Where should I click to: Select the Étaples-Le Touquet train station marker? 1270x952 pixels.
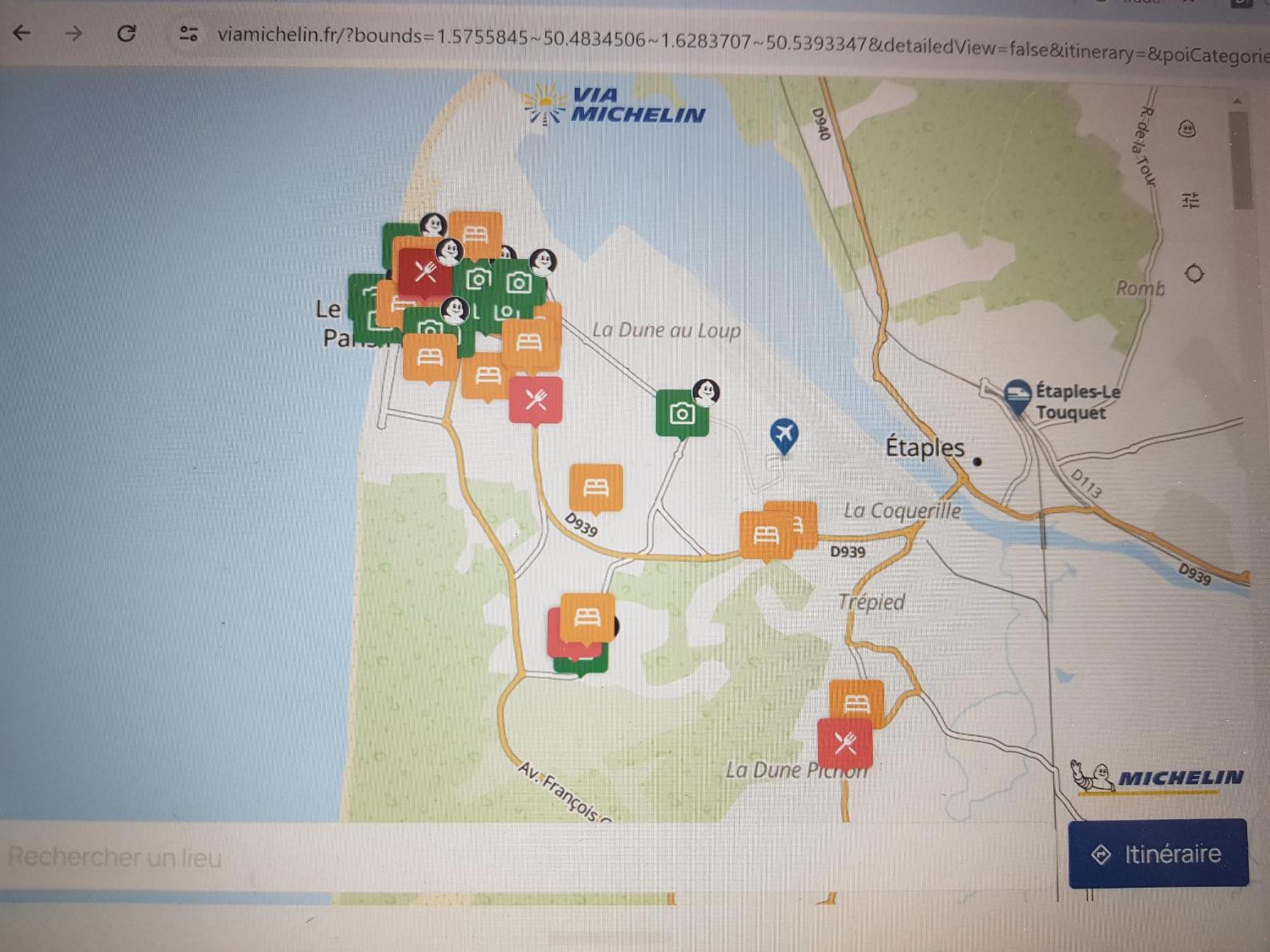[x=1017, y=397]
